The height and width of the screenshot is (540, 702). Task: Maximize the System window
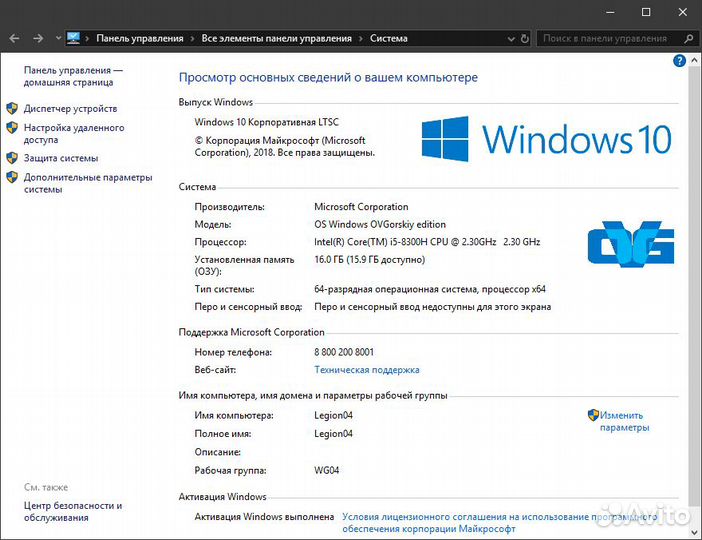pos(646,12)
